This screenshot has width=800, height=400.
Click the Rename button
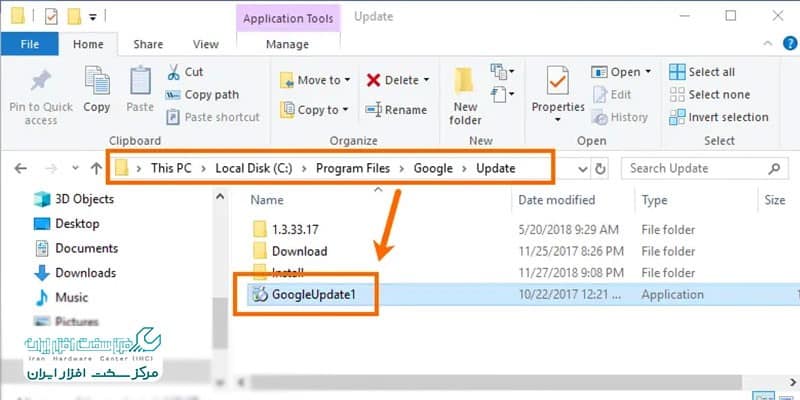396,110
